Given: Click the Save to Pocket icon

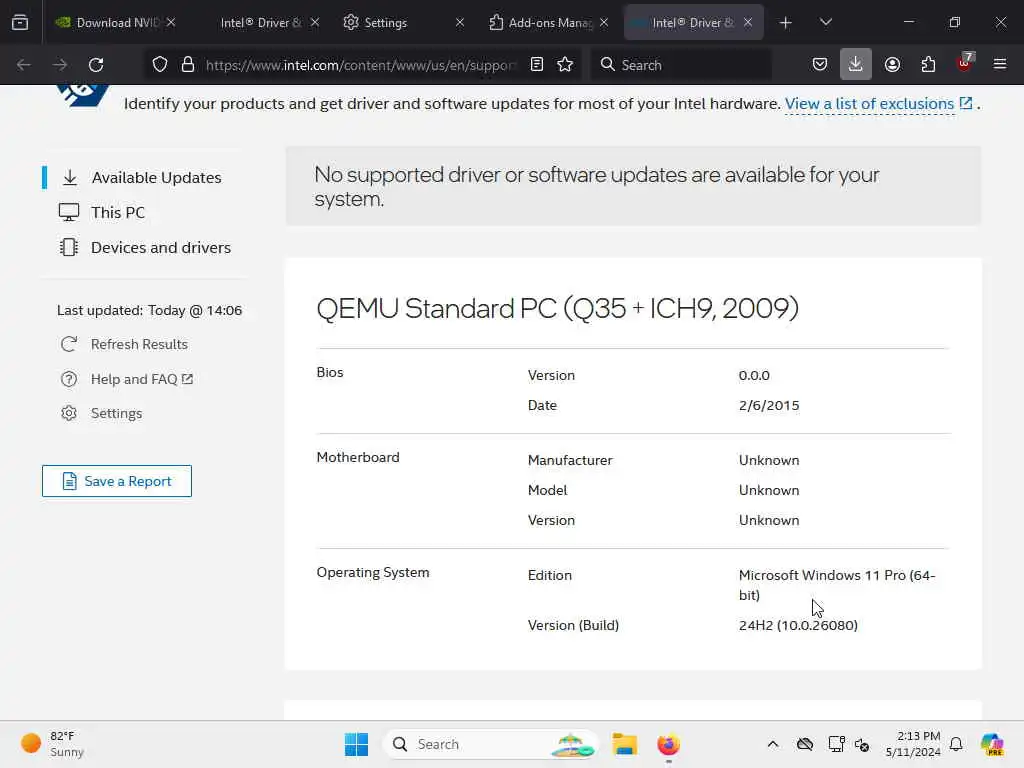Looking at the screenshot, I should (820, 64).
